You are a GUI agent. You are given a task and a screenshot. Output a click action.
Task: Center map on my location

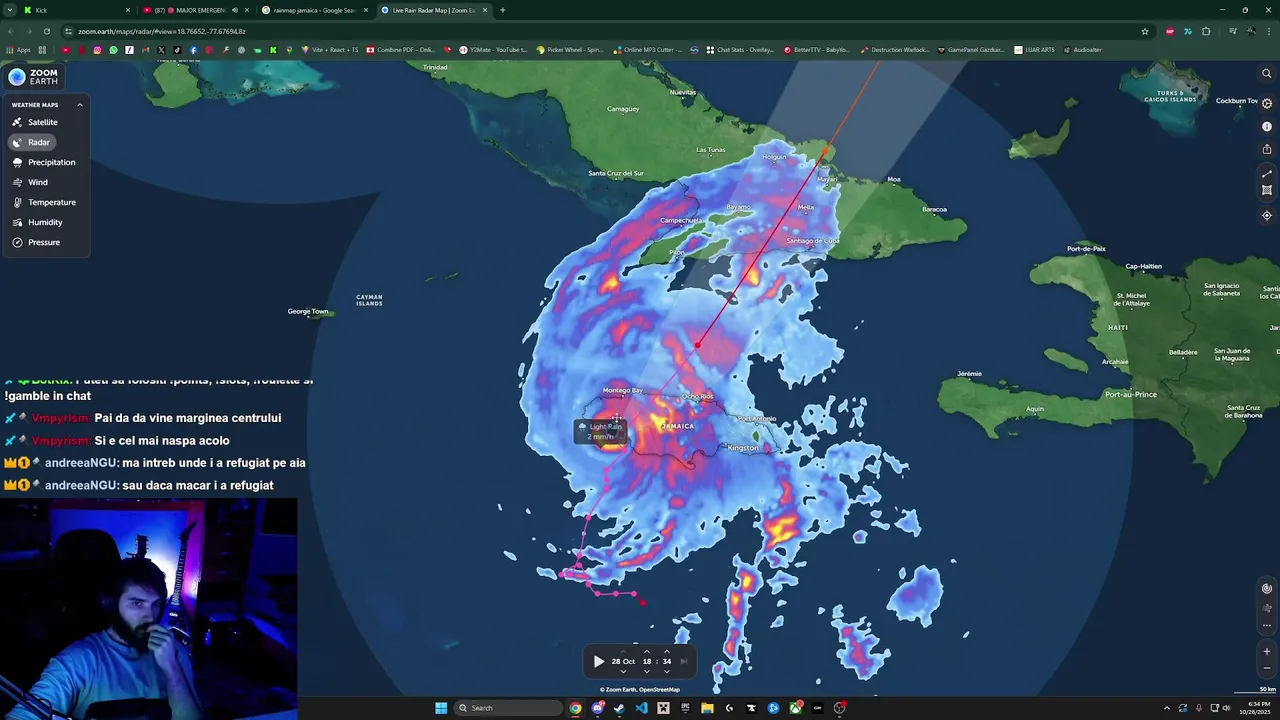click(x=1267, y=215)
